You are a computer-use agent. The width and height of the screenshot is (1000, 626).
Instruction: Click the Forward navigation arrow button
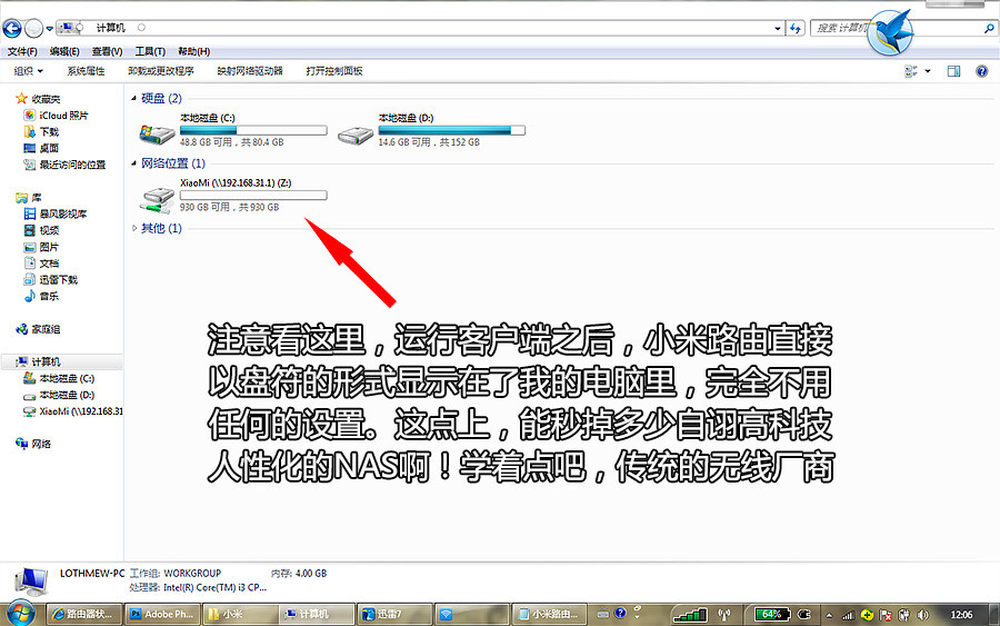34,28
